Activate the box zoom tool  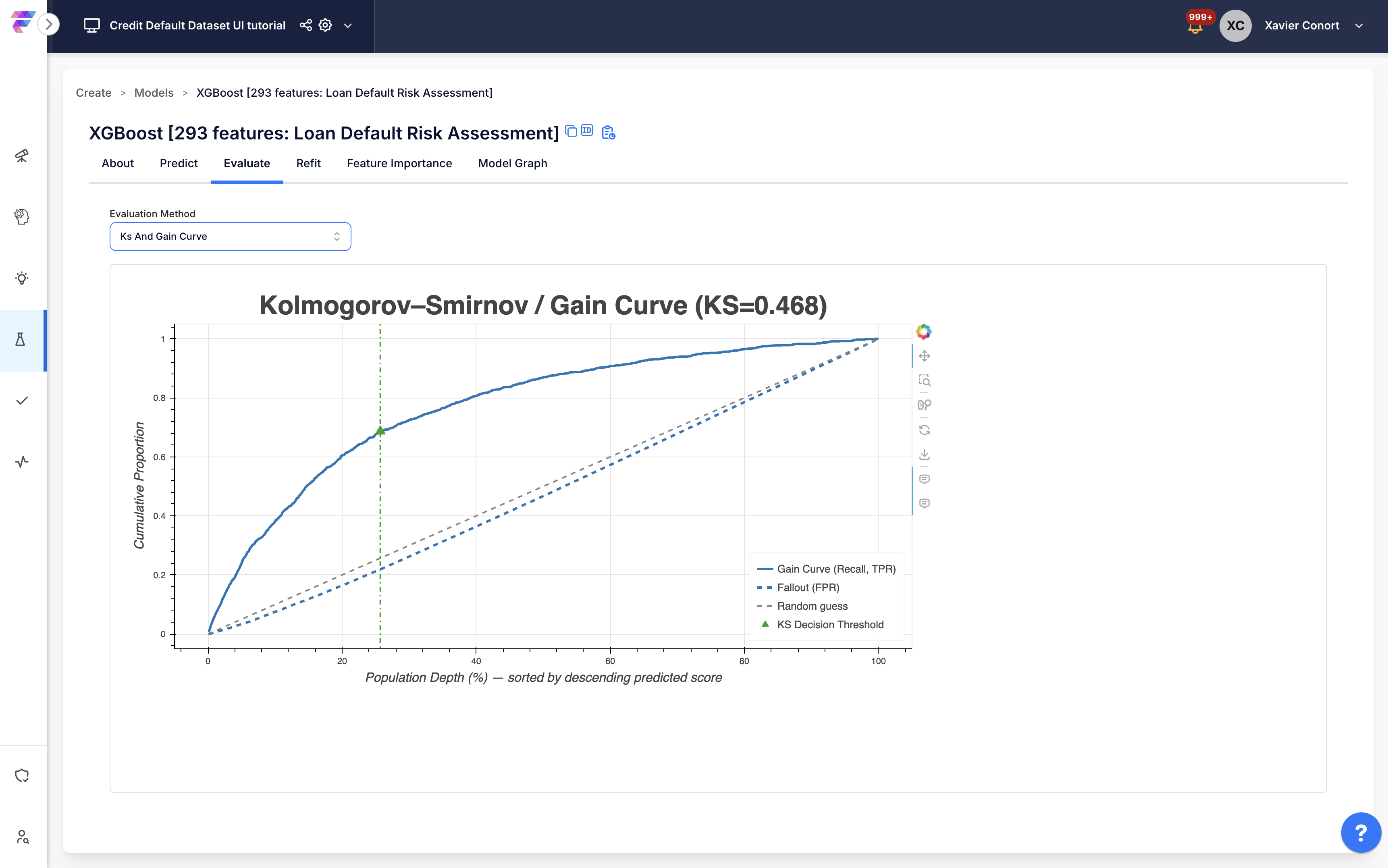pyautogui.click(x=924, y=380)
